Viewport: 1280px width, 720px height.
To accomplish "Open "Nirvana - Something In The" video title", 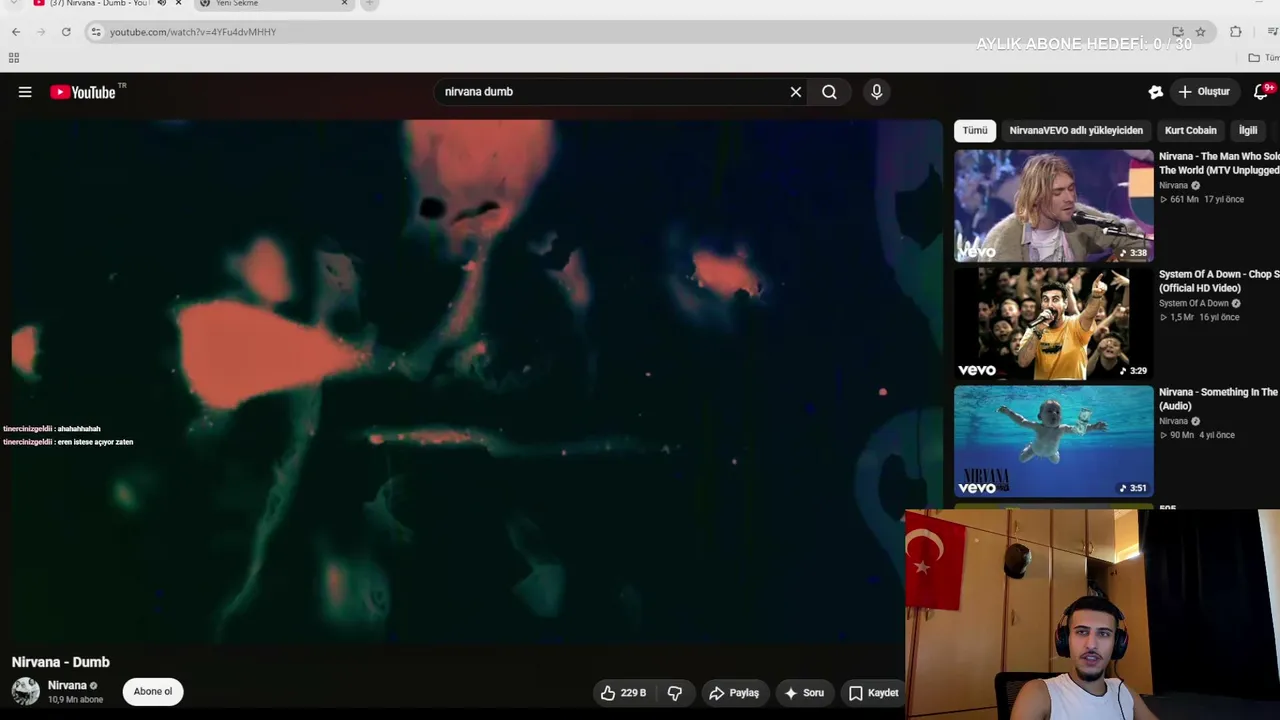I will [1219, 399].
